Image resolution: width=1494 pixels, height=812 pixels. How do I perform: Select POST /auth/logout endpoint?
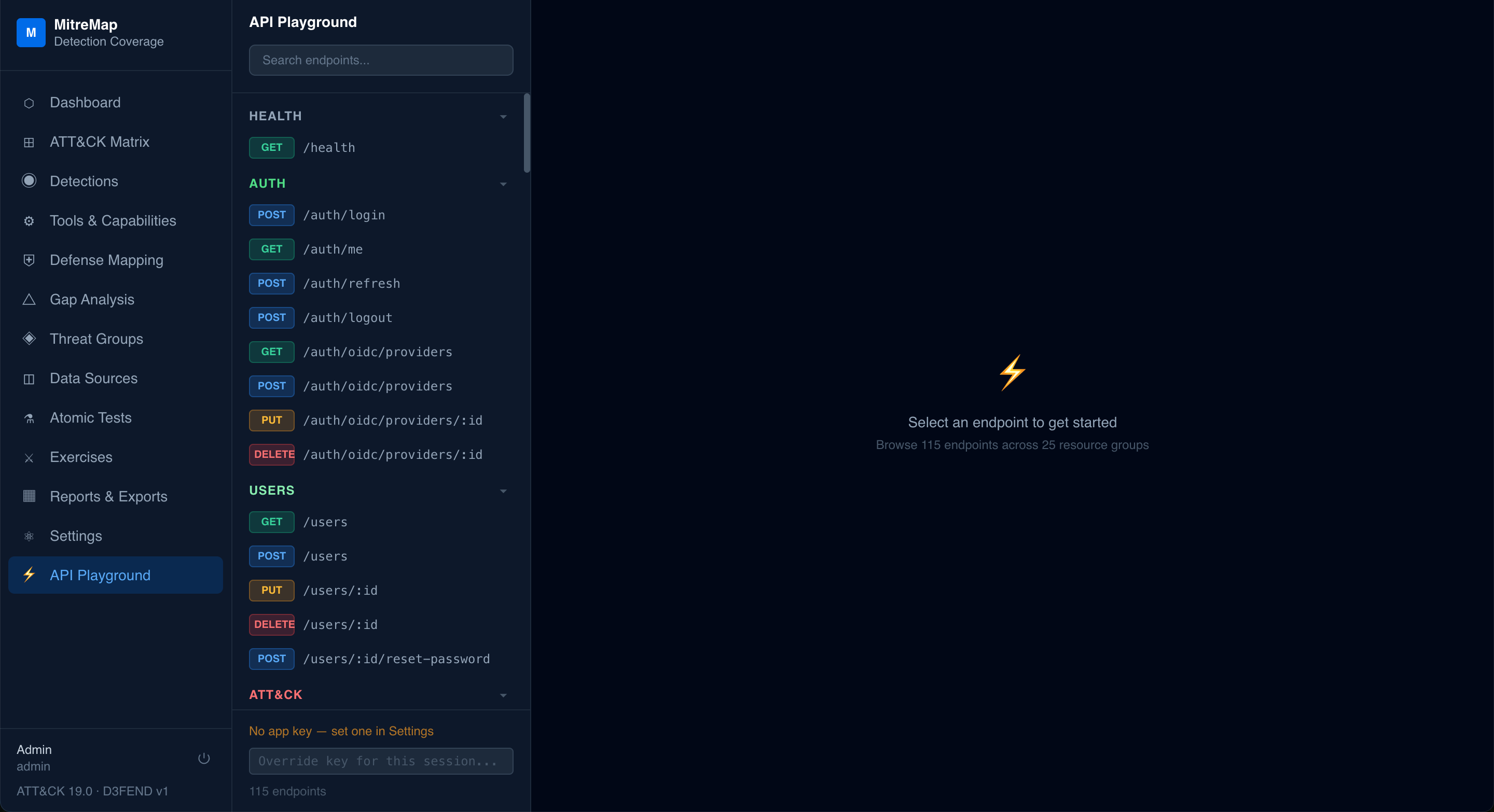pos(381,318)
